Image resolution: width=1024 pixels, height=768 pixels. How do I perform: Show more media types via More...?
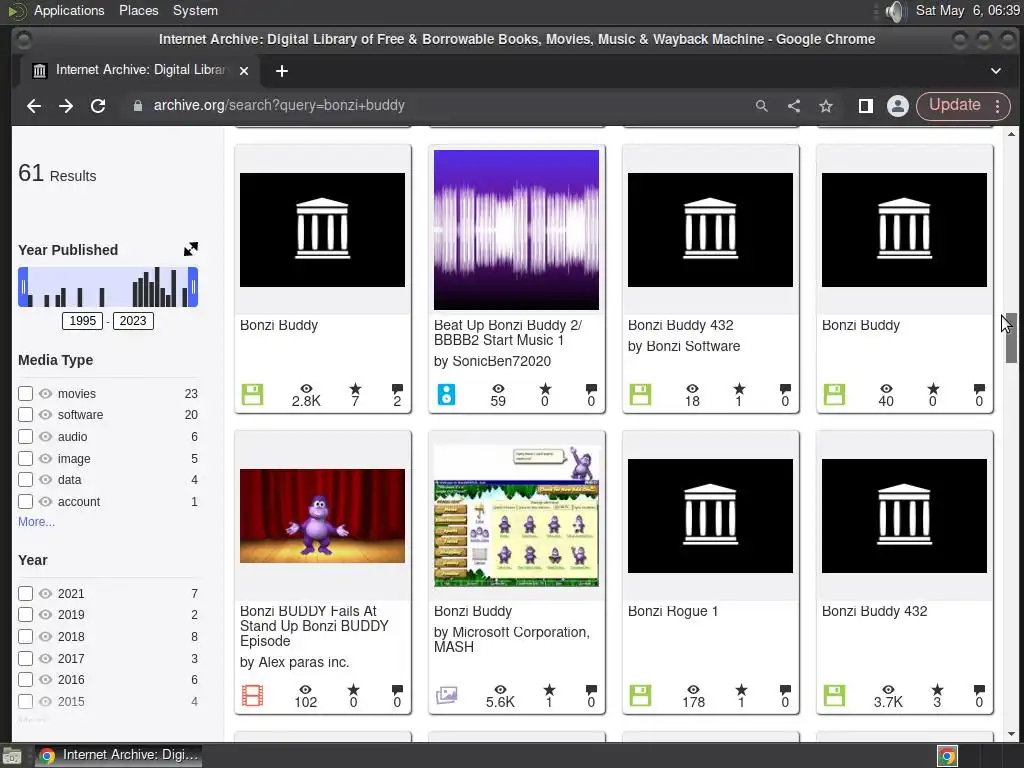coord(37,522)
